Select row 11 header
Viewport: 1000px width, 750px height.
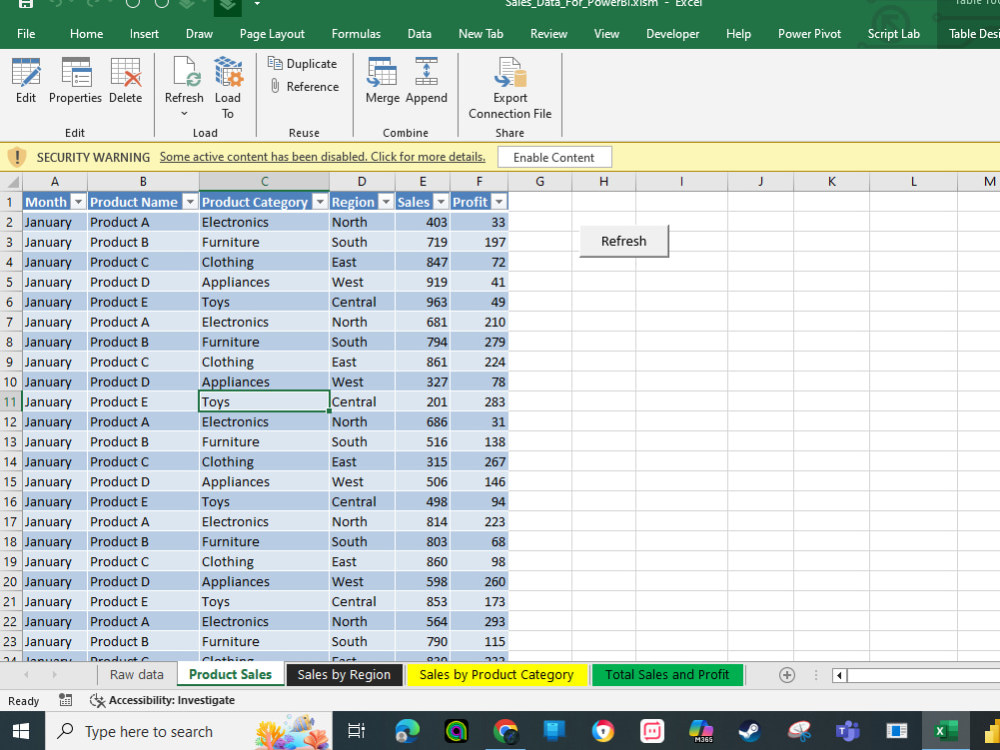pos(11,402)
